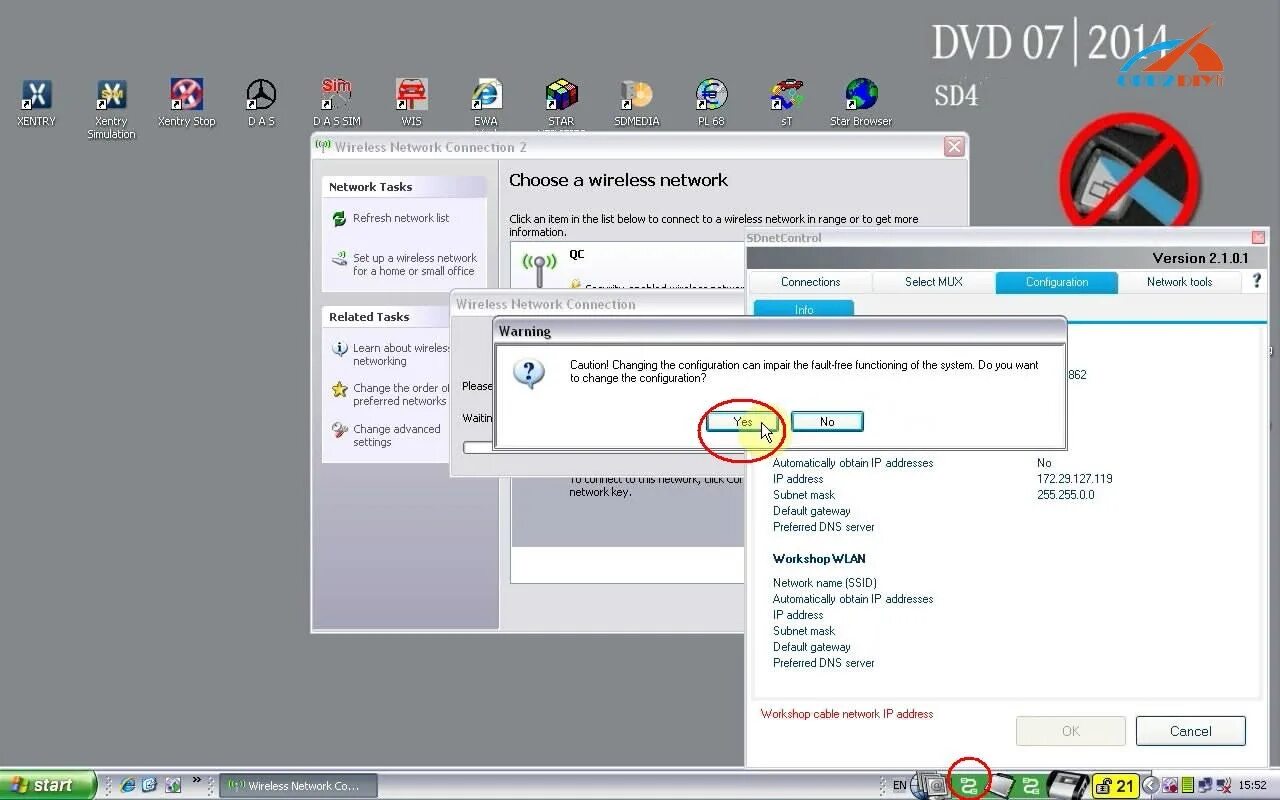
Task: Click the Change advanced settings link
Action: click(396, 435)
